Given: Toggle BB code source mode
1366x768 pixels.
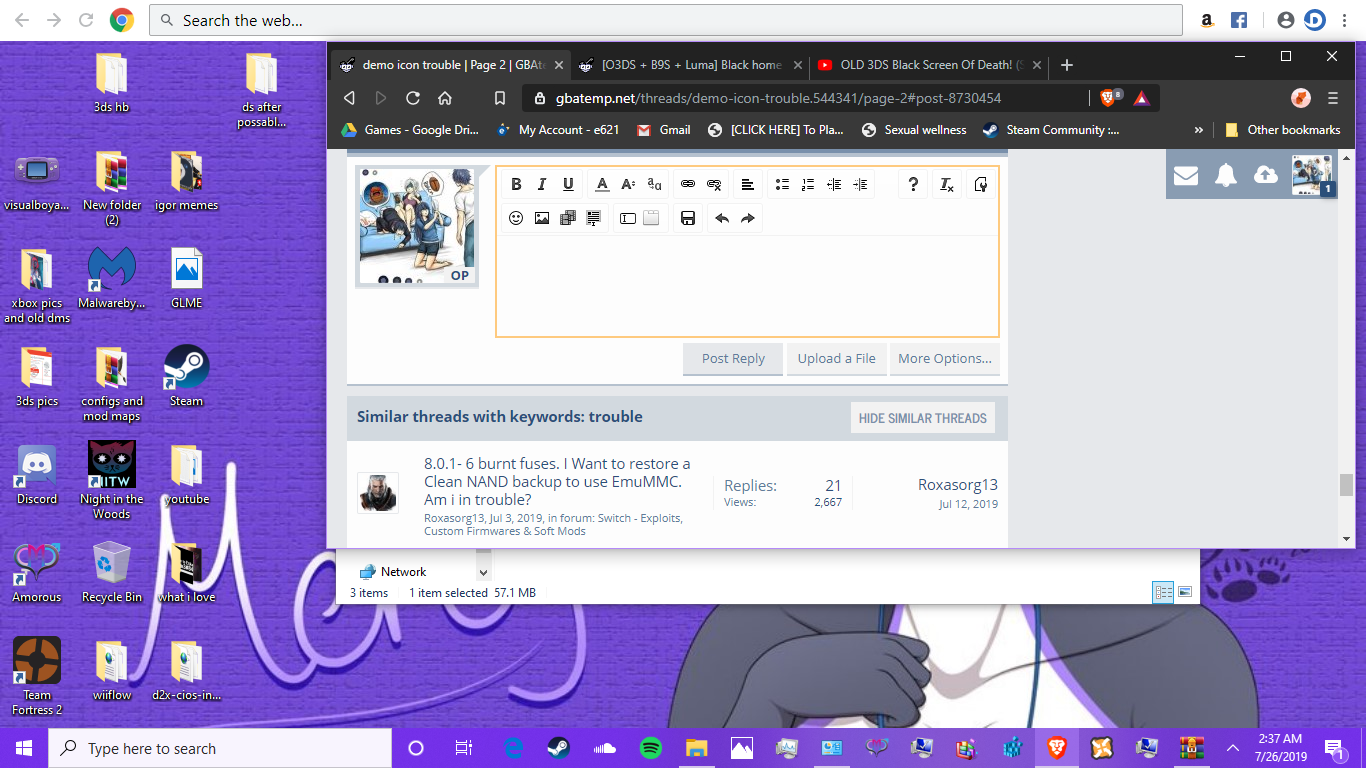Looking at the screenshot, I should coord(980,184).
